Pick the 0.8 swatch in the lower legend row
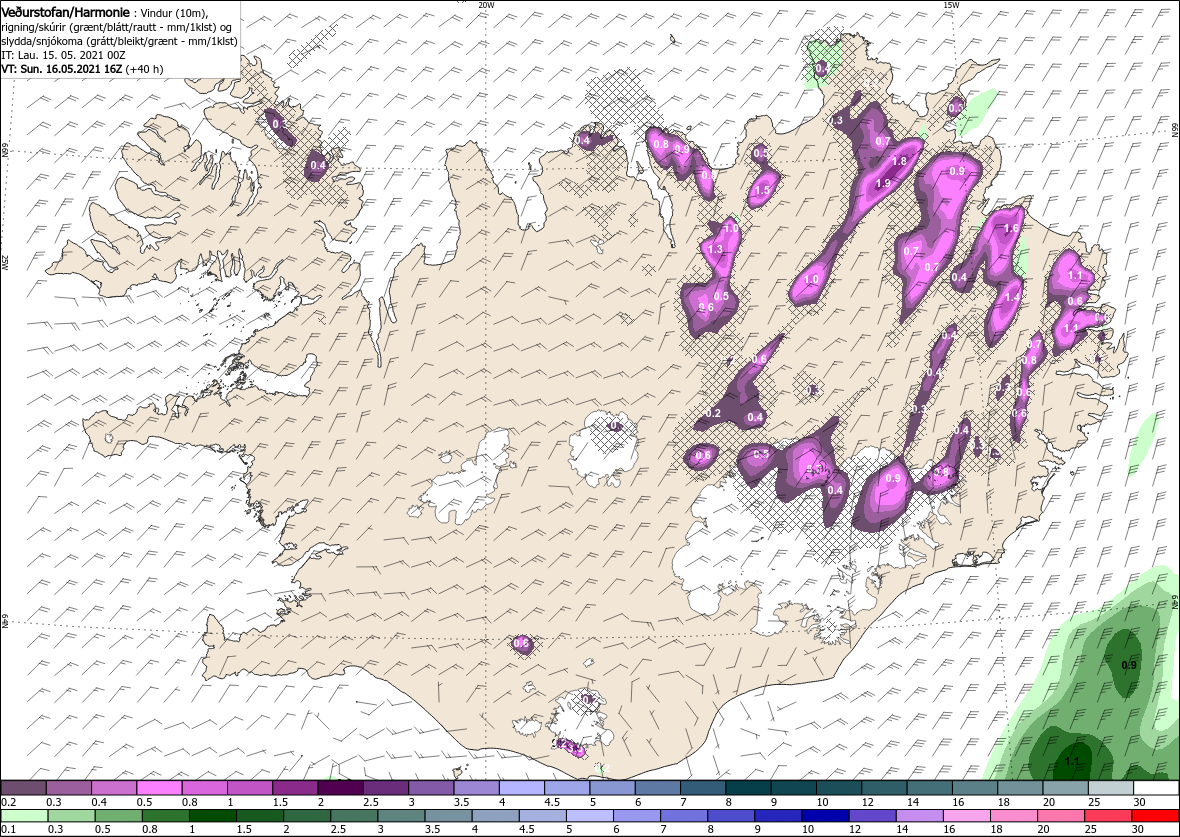The image size is (1180, 837). point(166,816)
